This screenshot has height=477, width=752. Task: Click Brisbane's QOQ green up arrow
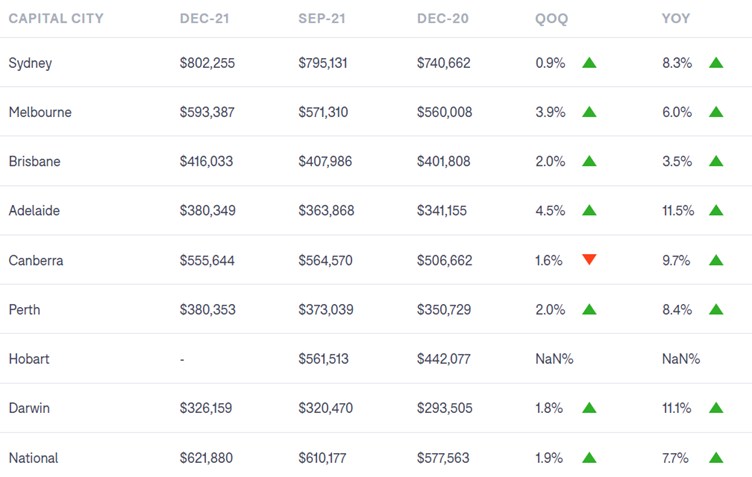[x=589, y=162]
